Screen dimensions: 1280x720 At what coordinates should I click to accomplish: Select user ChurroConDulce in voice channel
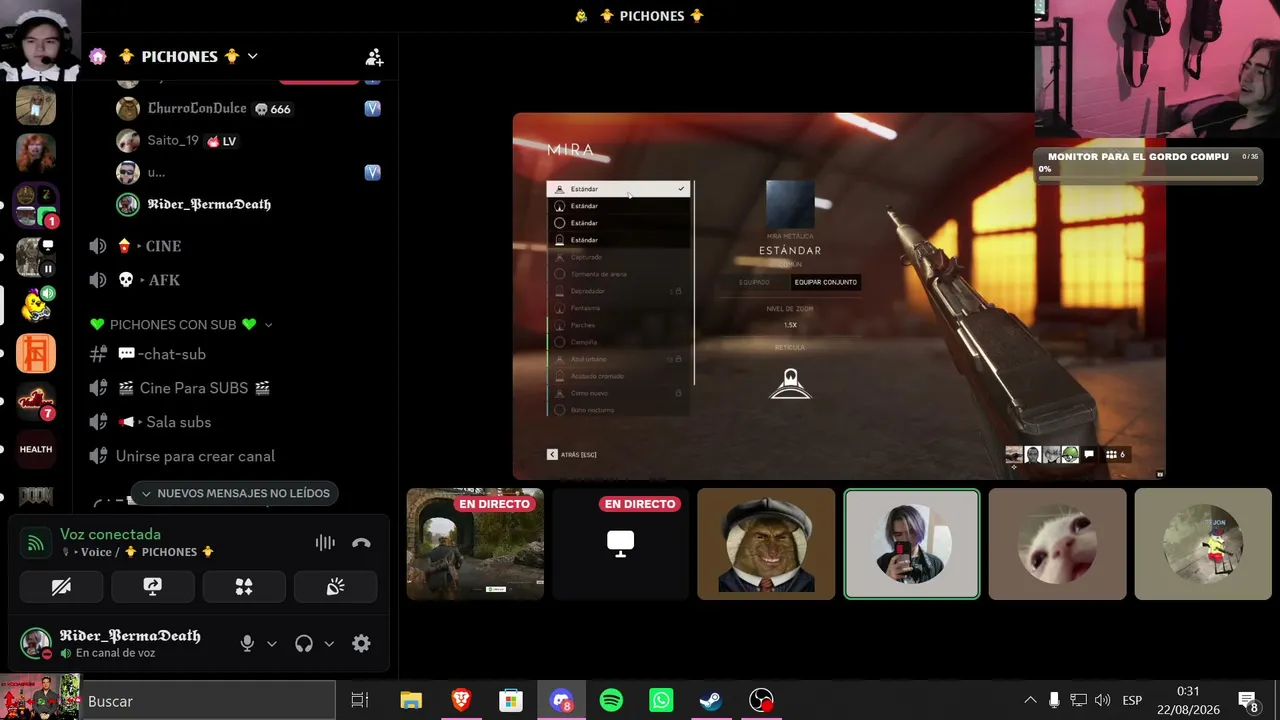pyautogui.click(x=196, y=108)
